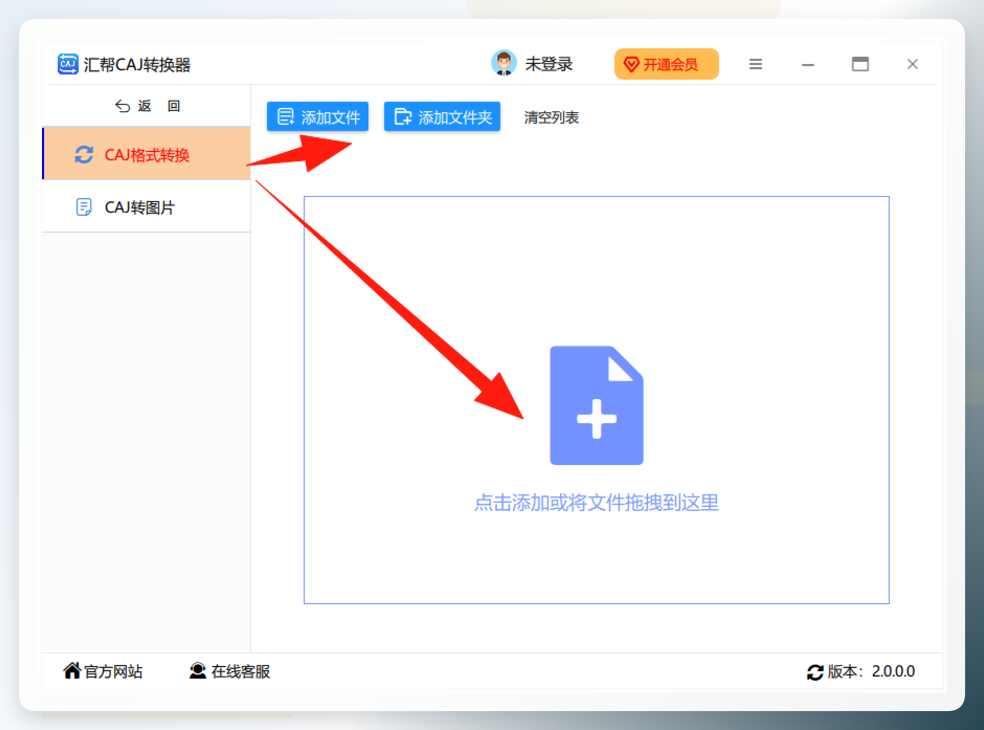Open 在线客服 online support
The height and width of the screenshot is (730, 984).
point(230,672)
